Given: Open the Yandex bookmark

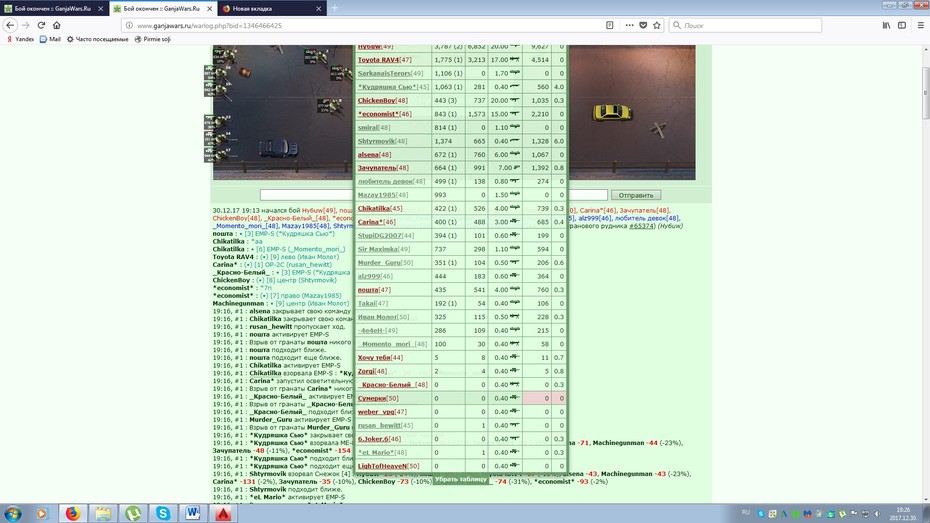Looking at the screenshot, I should click(20, 39).
